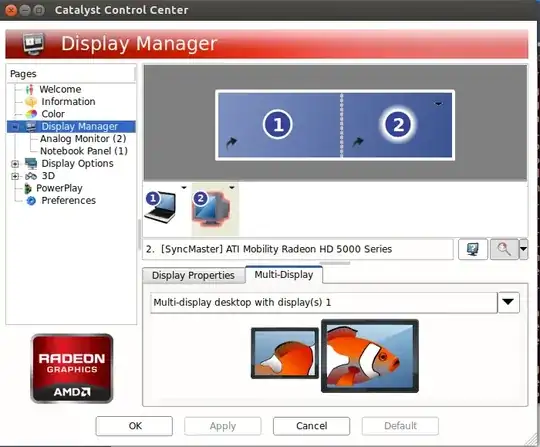Minimize the Catalyst Control Center window
This screenshot has width=540, height=447.
coord(25,10)
